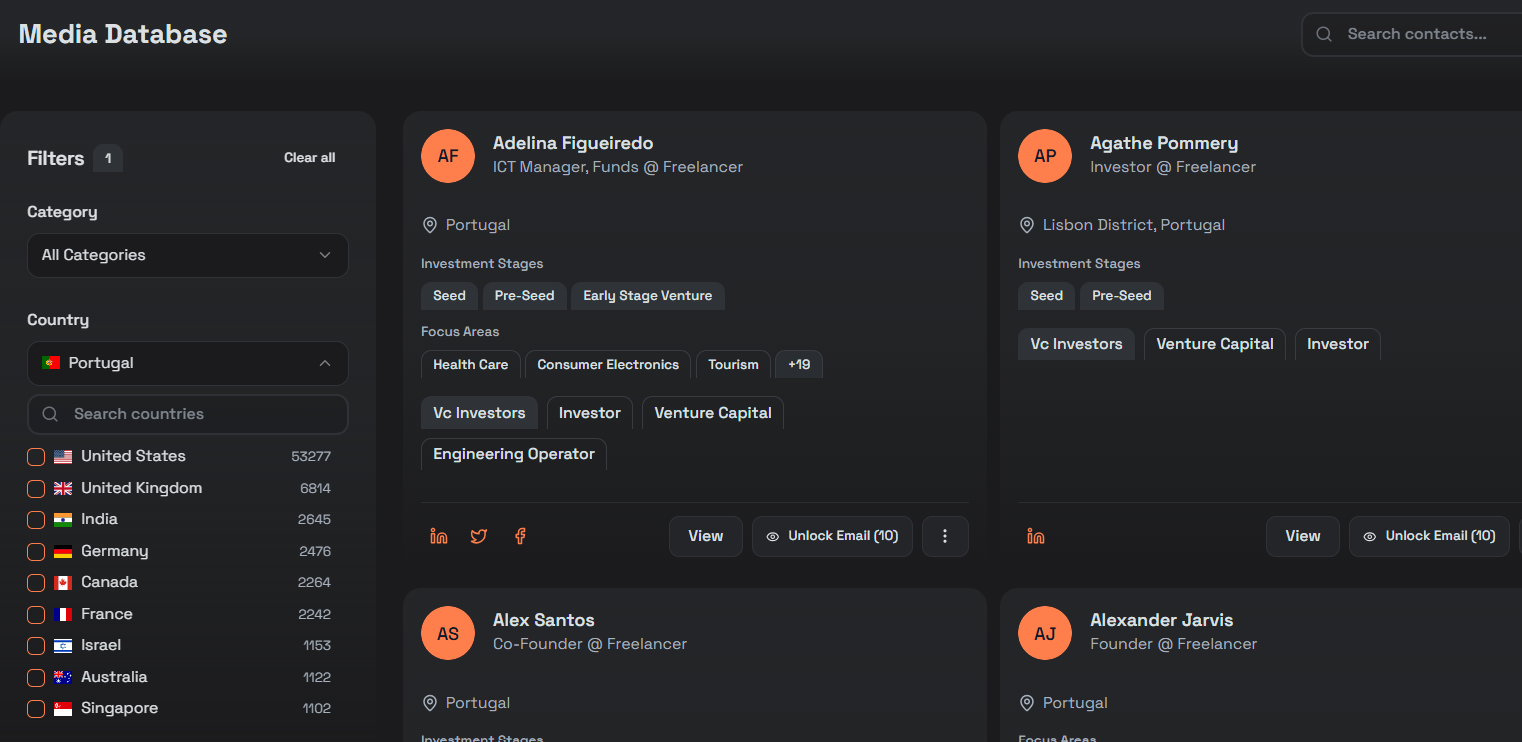The image size is (1522, 742).
Task: Open Adelina Figueiredo's Facebook icon
Action: click(x=520, y=536)
